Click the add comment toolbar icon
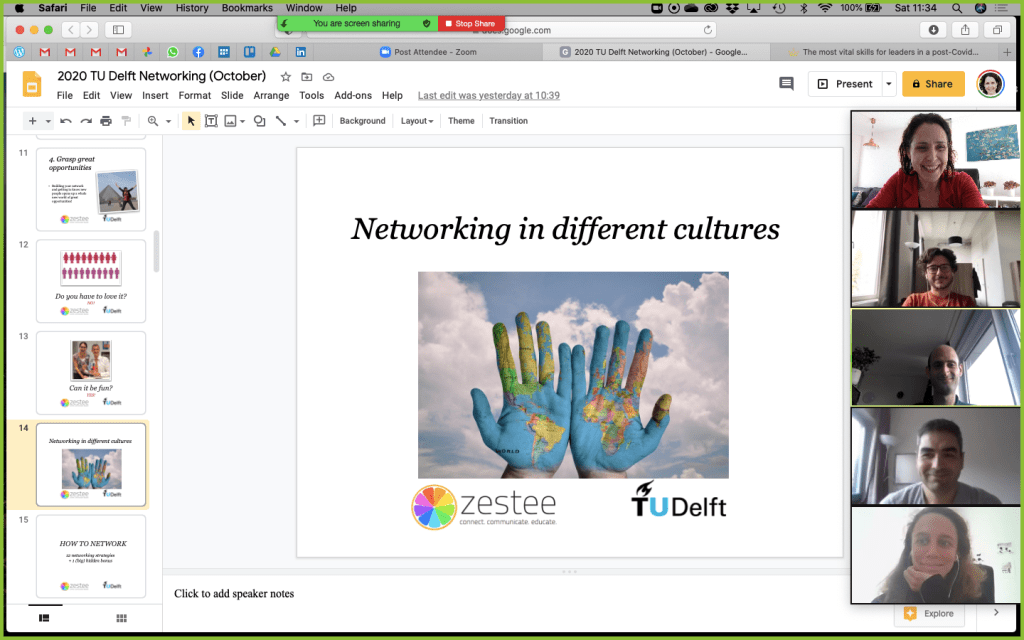 coord(319,121)
